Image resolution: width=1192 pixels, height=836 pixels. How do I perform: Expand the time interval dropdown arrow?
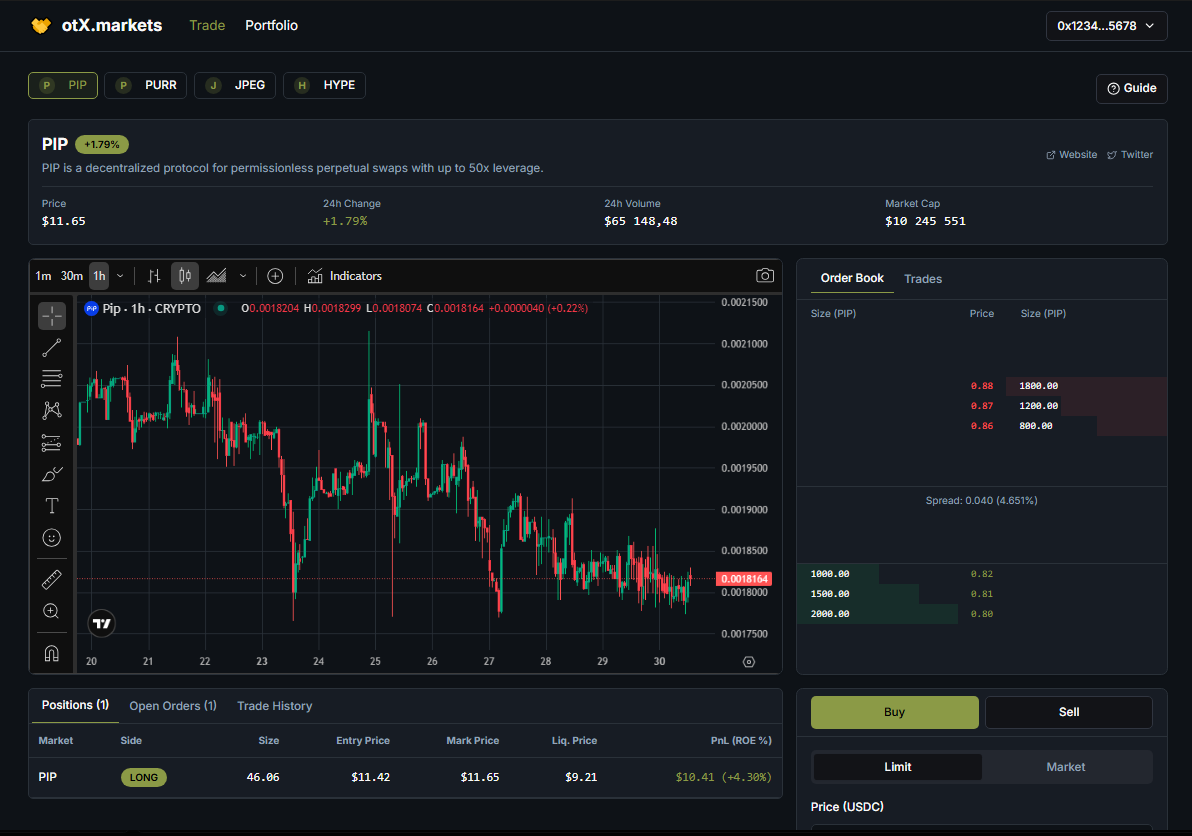tap(120, 276)
